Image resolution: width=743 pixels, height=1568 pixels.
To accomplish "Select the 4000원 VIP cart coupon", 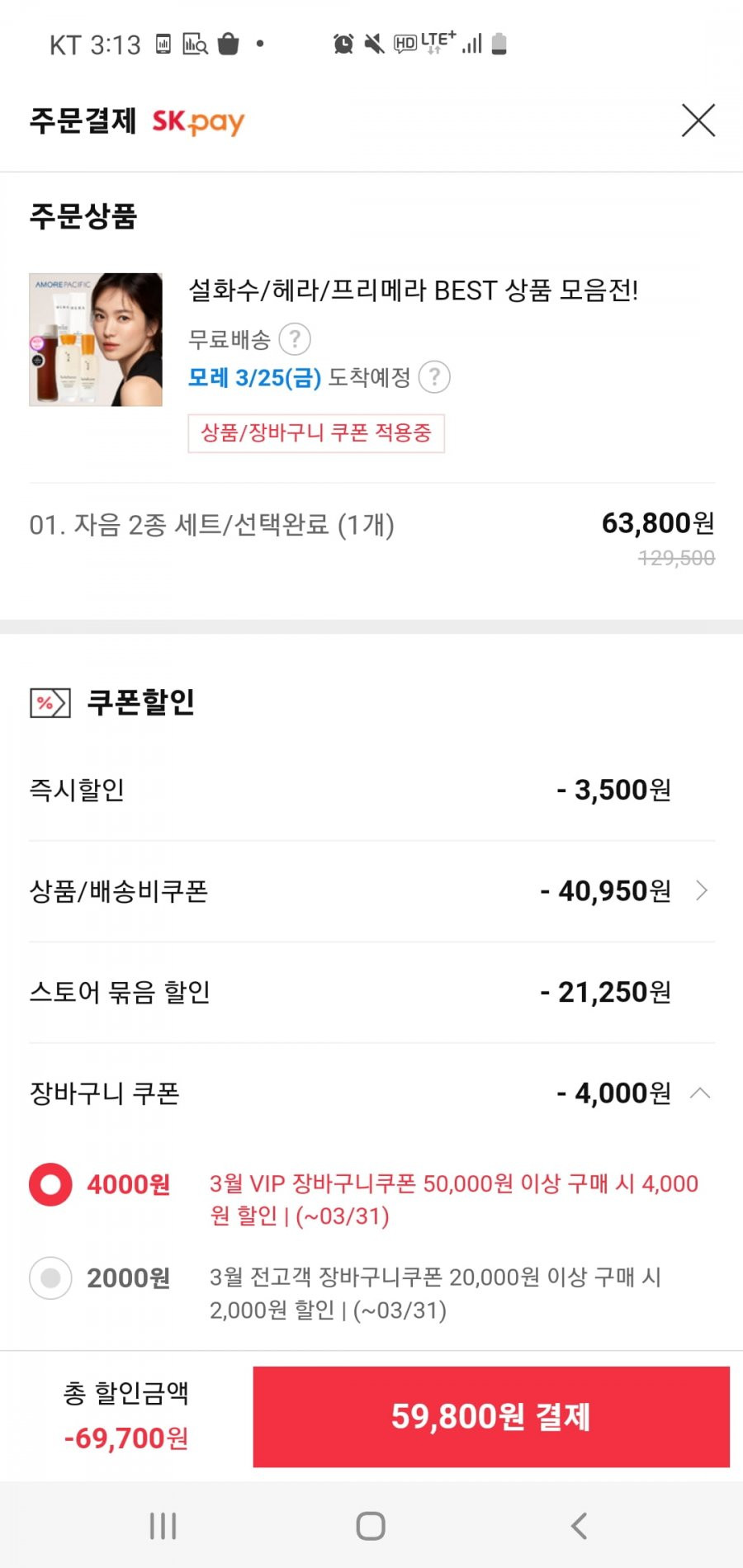I will pyautogui.click(x=50, y=1184).
